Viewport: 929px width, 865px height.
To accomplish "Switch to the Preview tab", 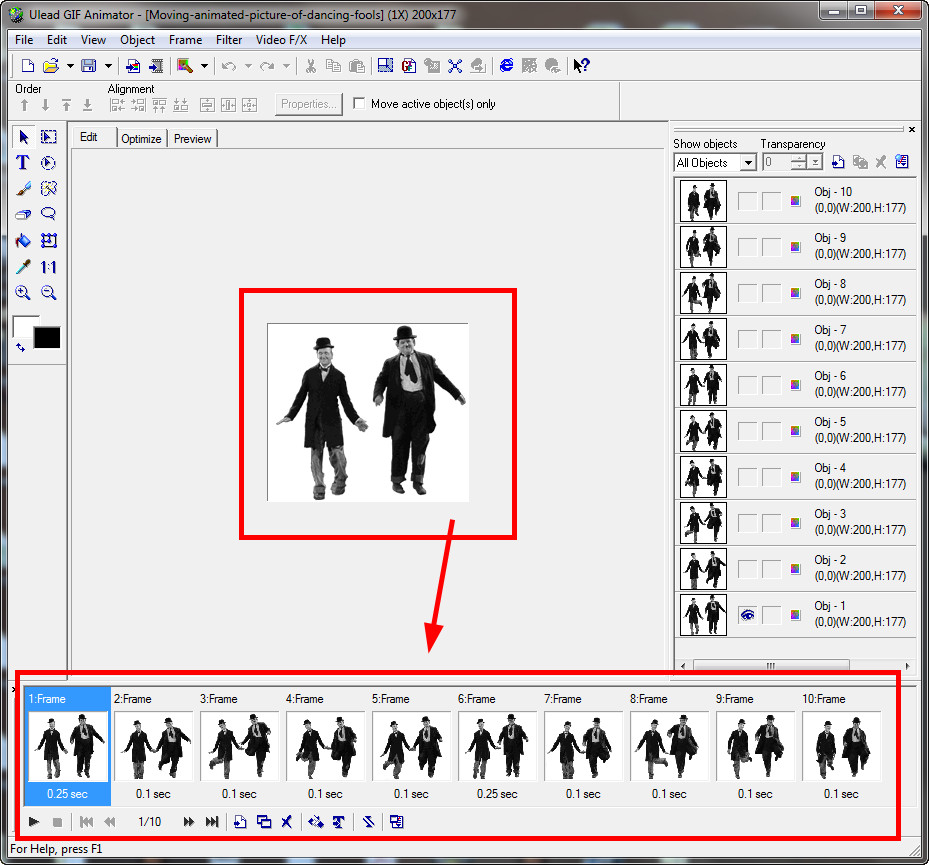I will pyautogui.click(x=193, y=139).
